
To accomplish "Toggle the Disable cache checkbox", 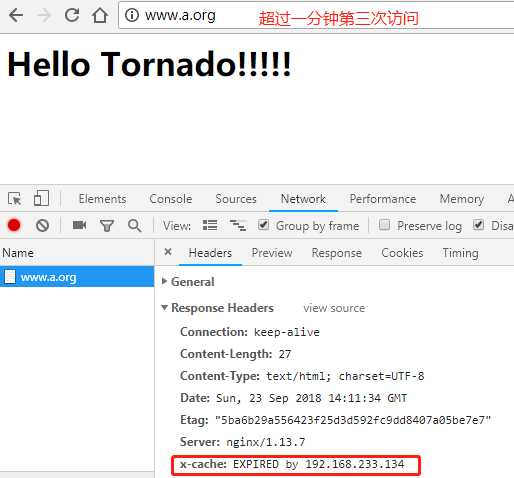I will coord(478,225).
